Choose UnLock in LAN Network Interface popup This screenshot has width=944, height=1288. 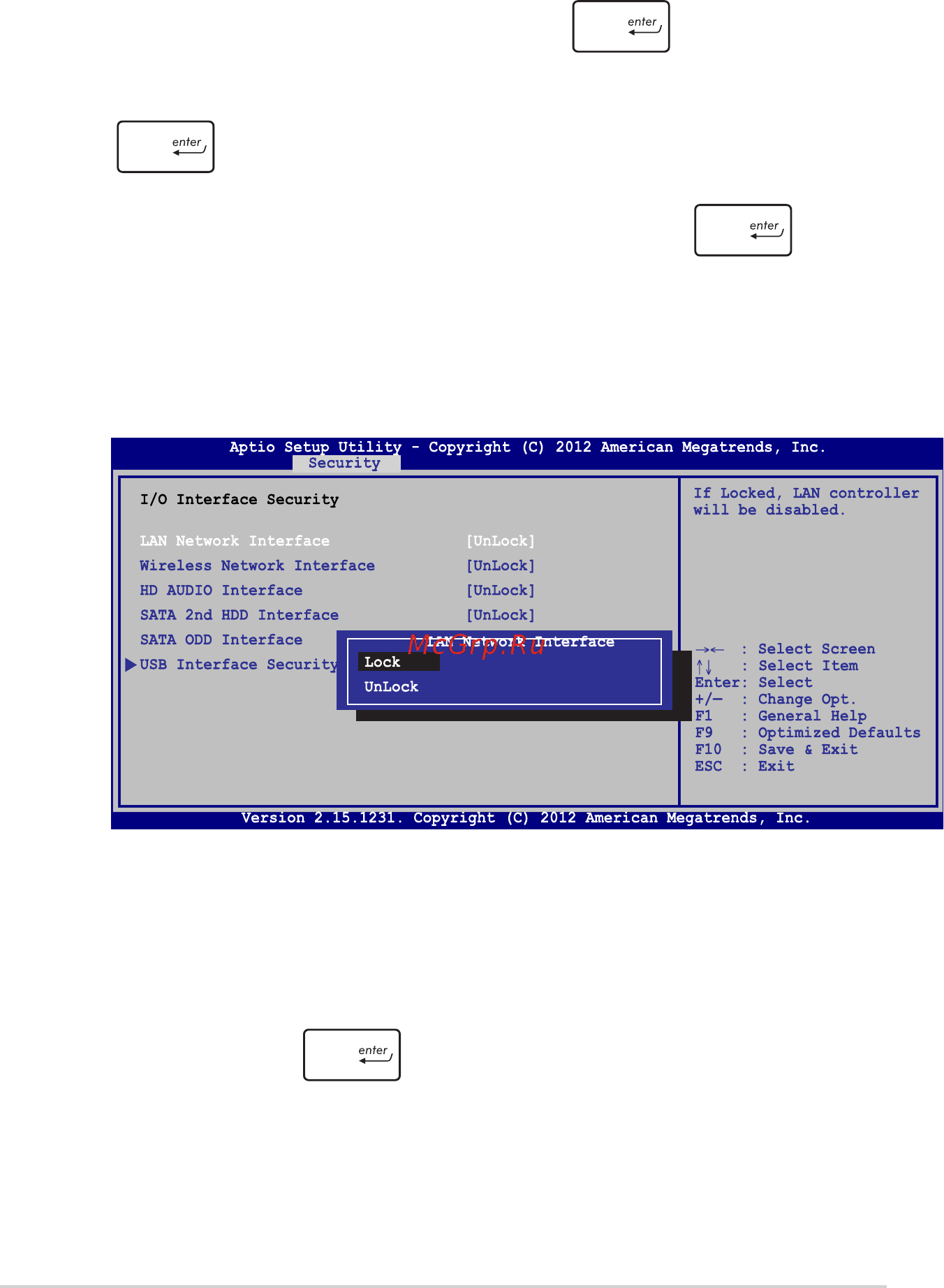pyautogui.click(x=391, y=687)
